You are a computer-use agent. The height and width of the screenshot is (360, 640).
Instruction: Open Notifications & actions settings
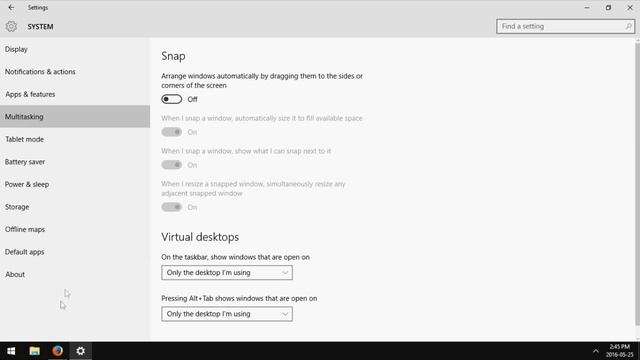coord(75,71)
